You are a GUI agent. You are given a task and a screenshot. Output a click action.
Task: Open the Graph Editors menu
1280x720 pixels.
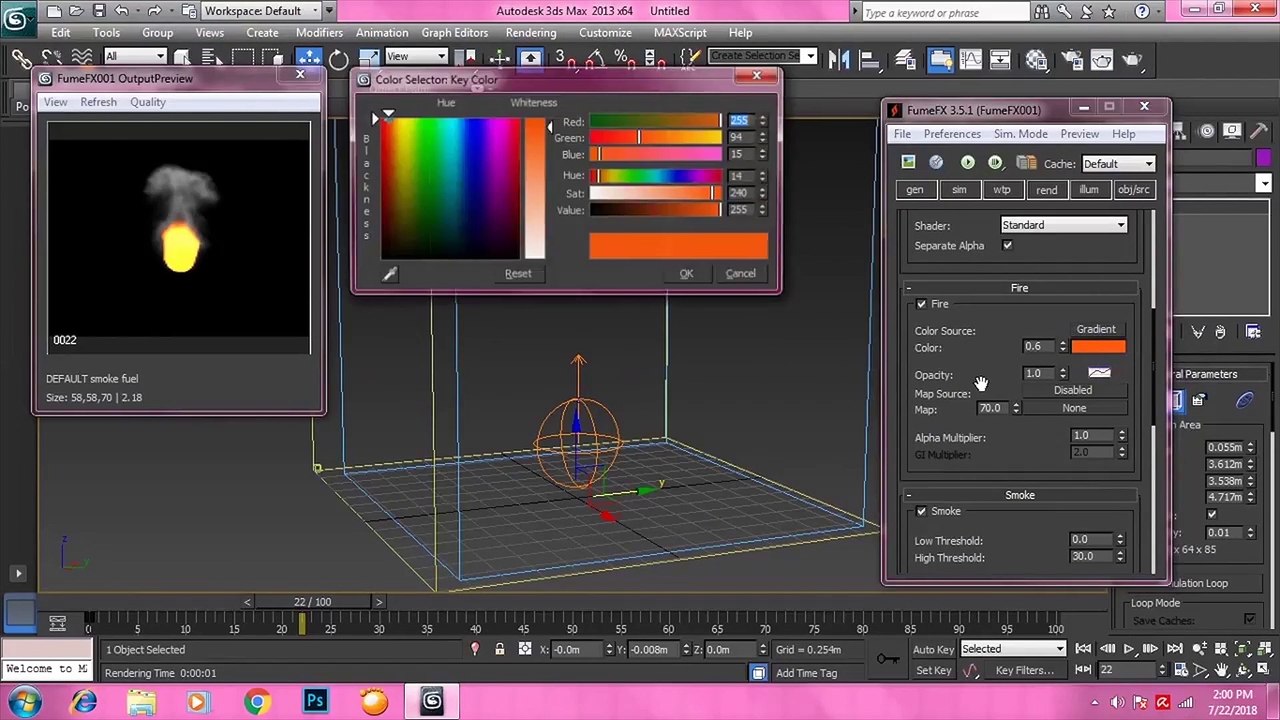[x=454, y=33]
